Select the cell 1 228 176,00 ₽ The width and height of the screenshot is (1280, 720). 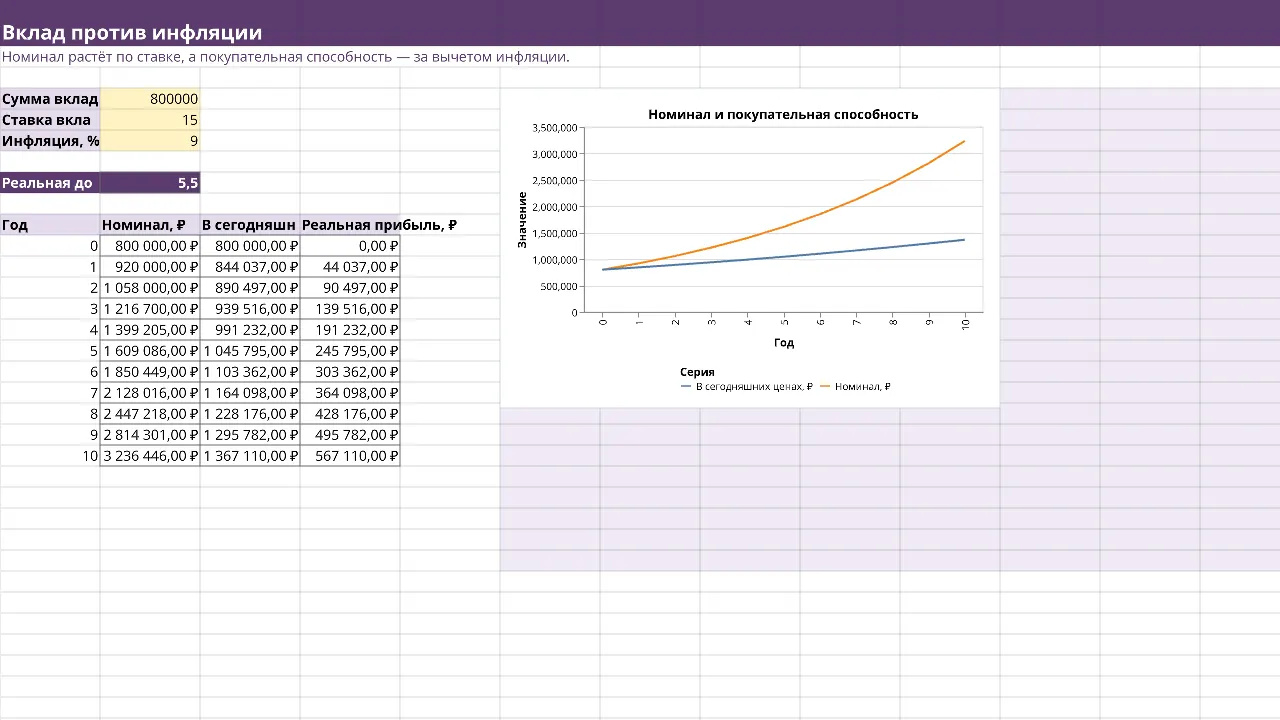[x=250, y=414]
